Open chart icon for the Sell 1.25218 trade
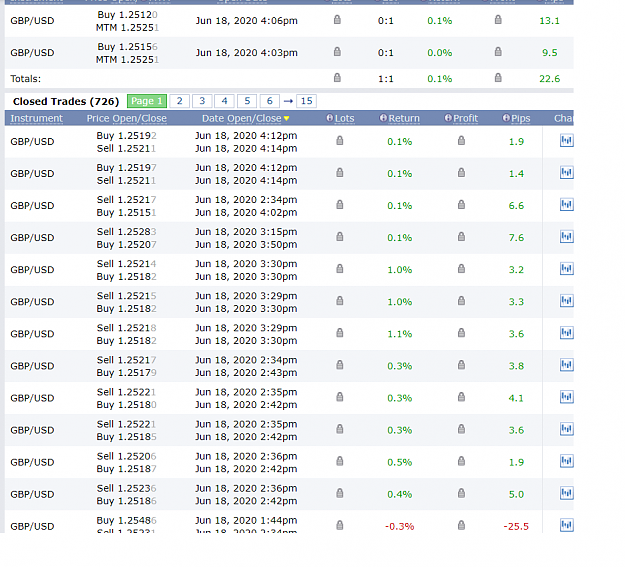Viewport: 625px width, 567px height. click(566, 333)
